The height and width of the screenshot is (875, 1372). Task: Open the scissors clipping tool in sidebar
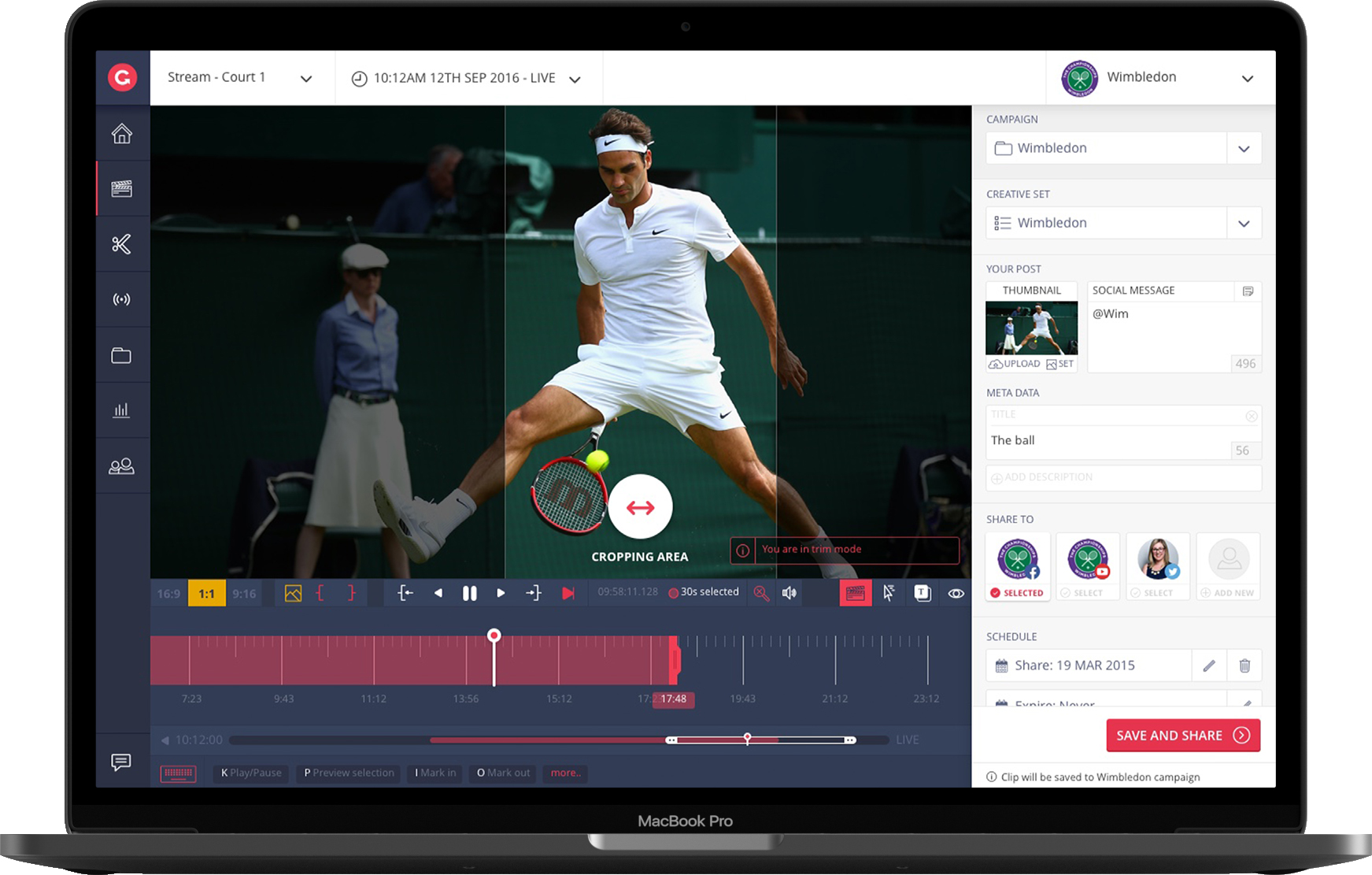[121, 244]
